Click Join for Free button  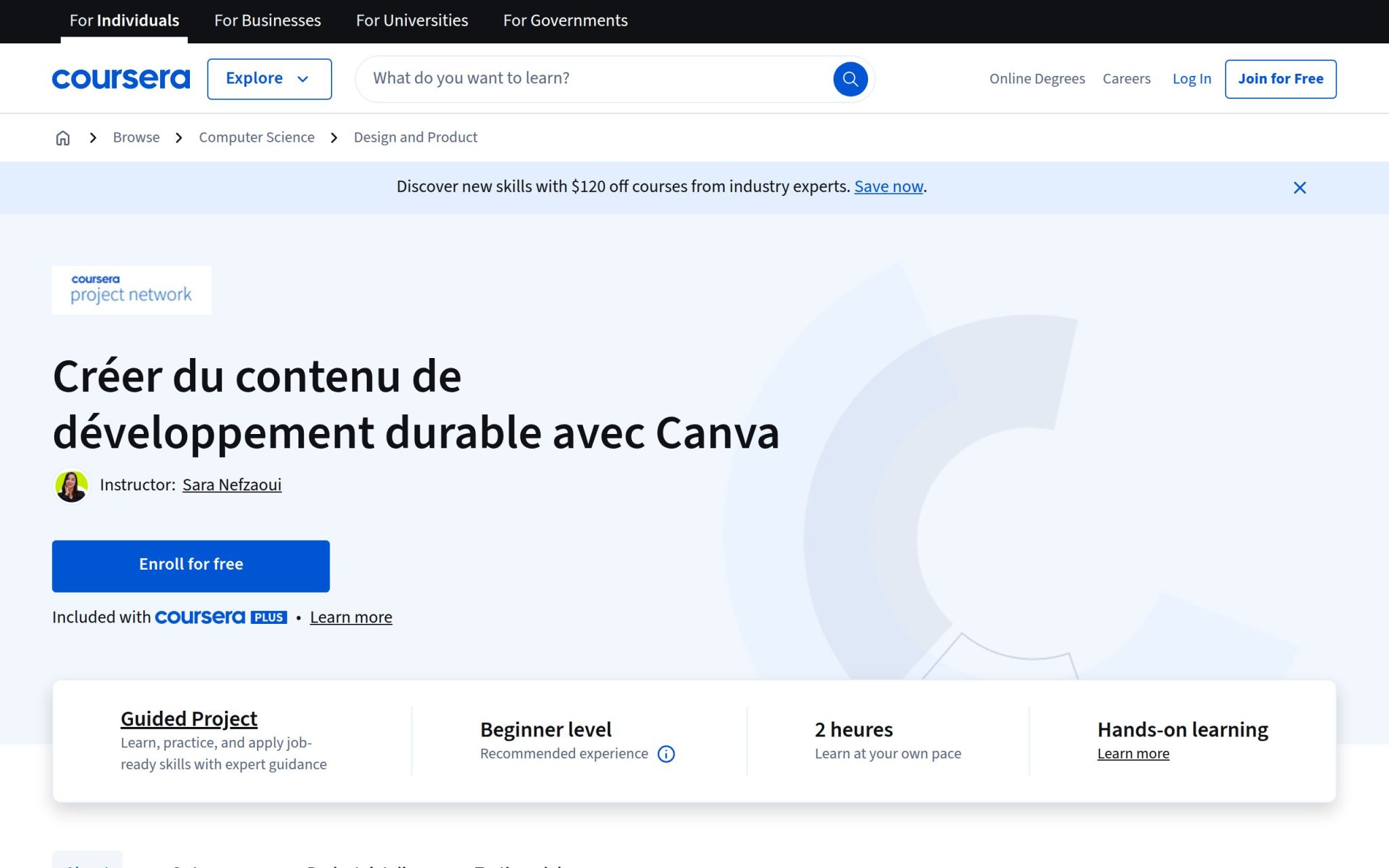tap(1280, 79)
